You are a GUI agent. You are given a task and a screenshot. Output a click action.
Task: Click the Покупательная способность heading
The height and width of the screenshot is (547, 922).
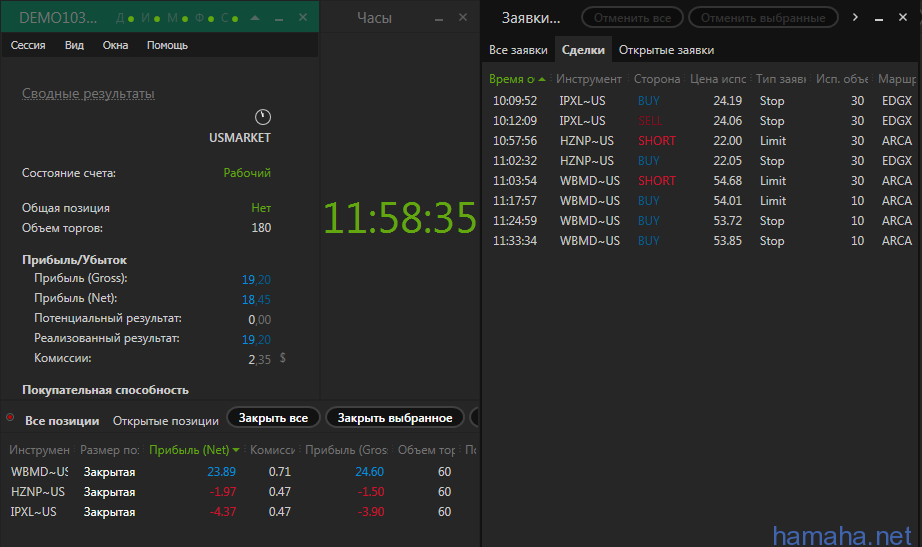coord(105,390)
